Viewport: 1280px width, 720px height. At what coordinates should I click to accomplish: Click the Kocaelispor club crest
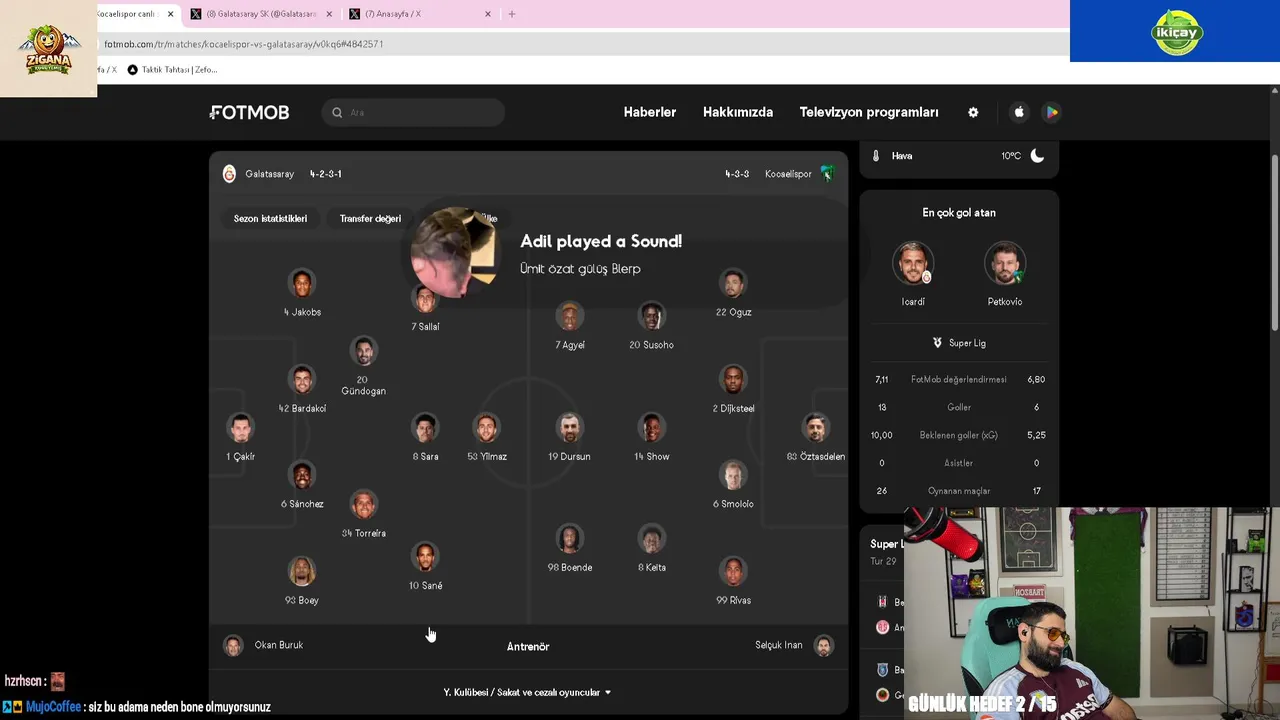(x=827, y=174)
